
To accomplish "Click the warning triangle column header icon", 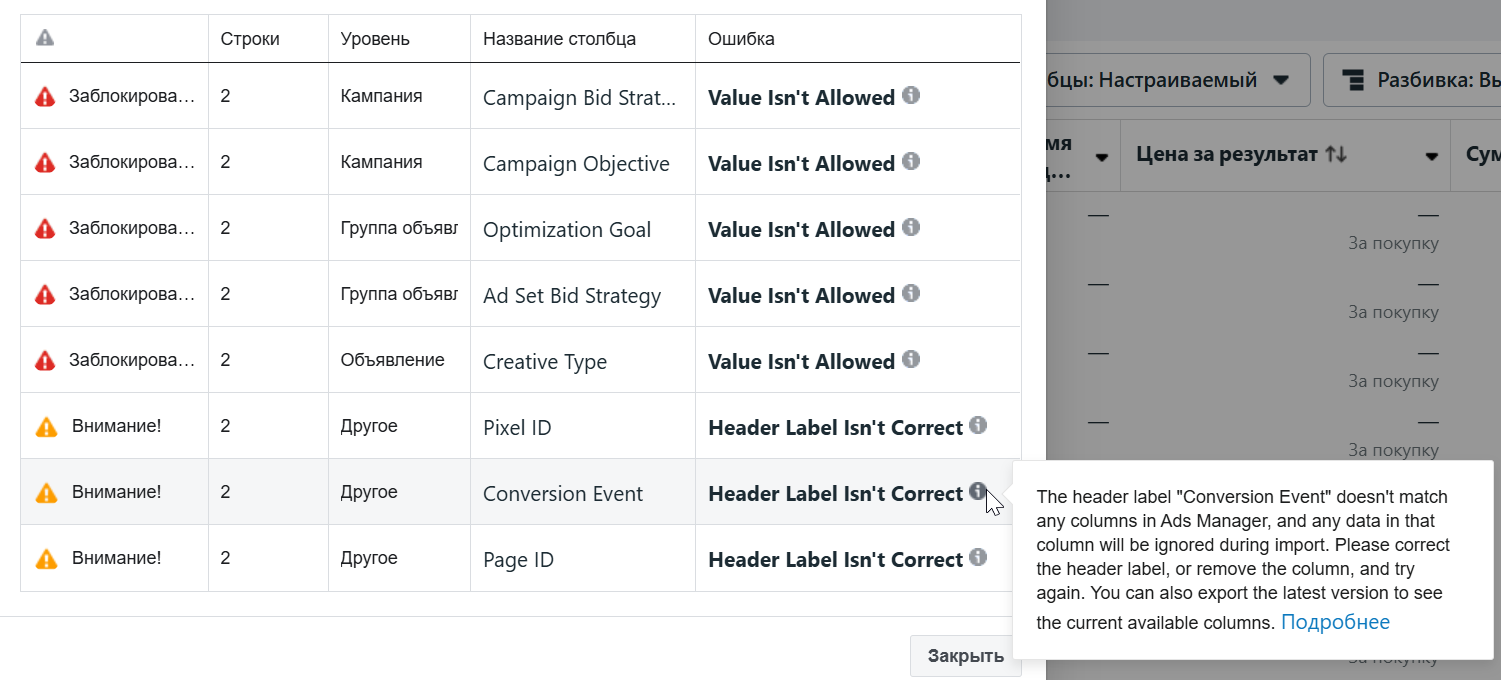I will [x=45, y=38].
